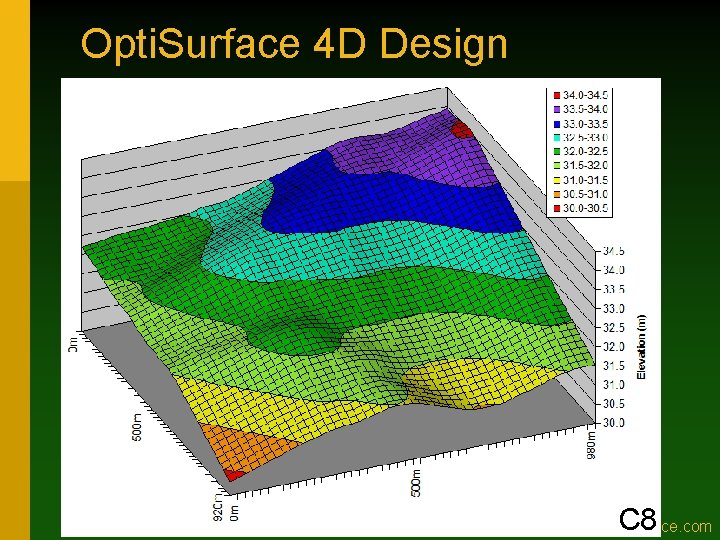
Task: Select legend label 31.5-32.0
Action: (585, 165)
